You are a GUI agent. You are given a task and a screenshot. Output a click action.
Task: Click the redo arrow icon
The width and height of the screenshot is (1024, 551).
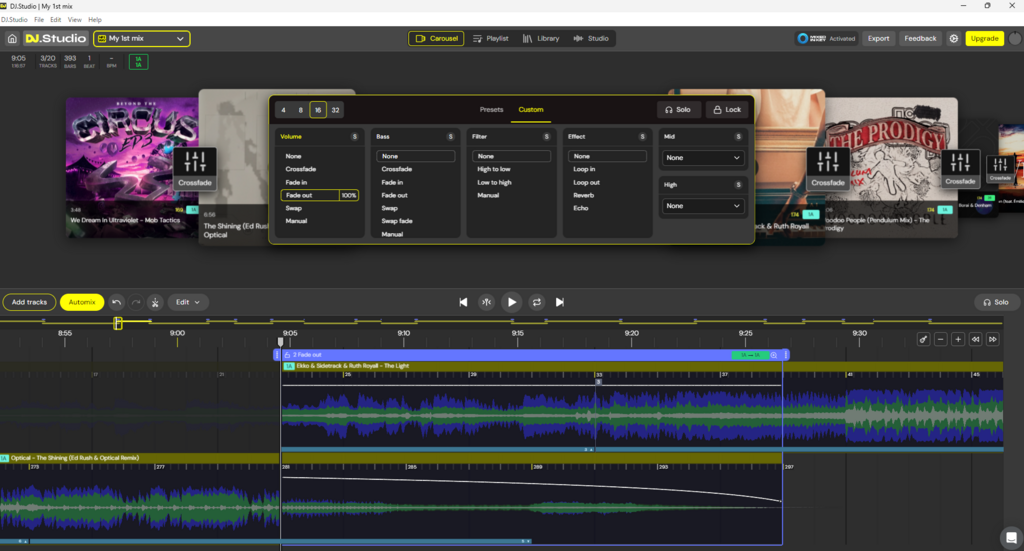136,302
